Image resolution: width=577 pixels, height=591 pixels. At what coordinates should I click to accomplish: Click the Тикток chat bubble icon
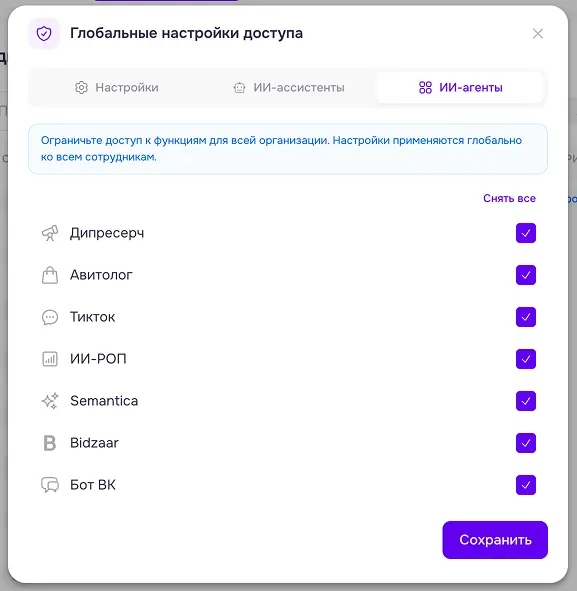(x=50, y=317)
